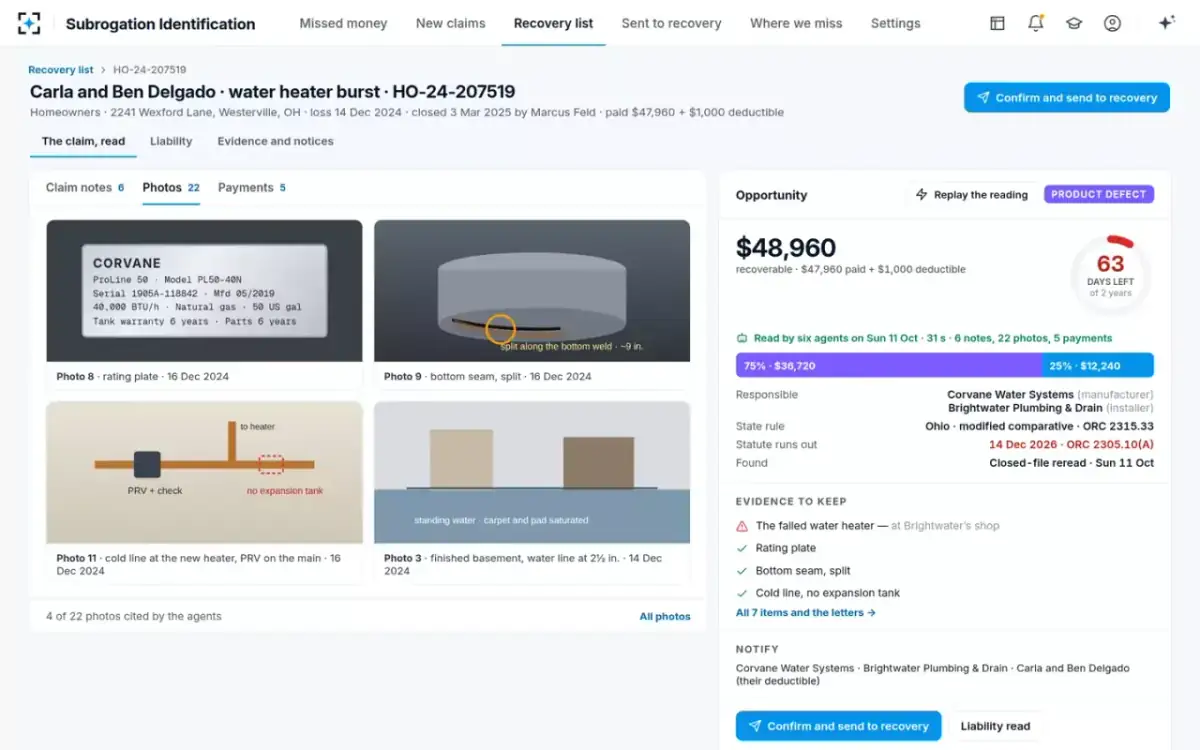Click Confirm and send to recovery under Notify
1200x750 pixels.
838,726
